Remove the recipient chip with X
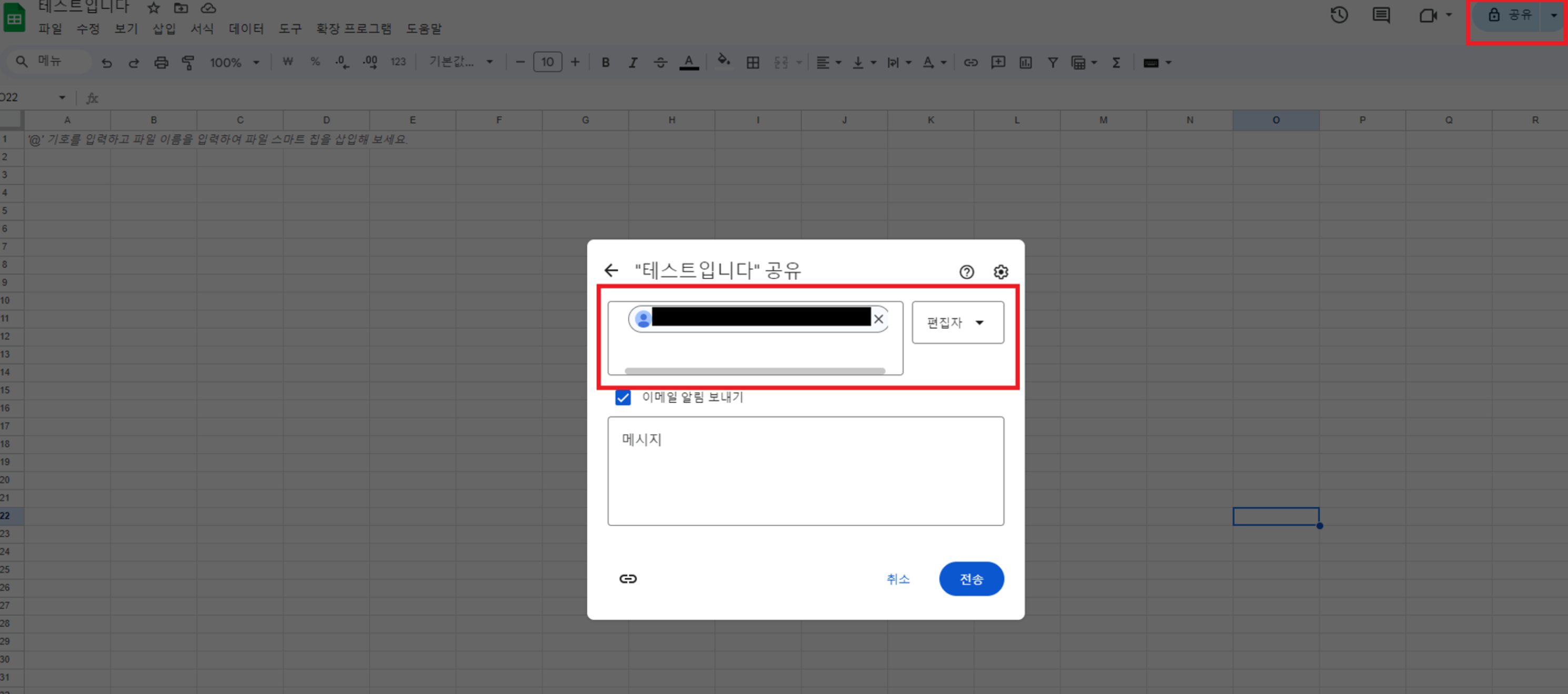 click(878, 319)
